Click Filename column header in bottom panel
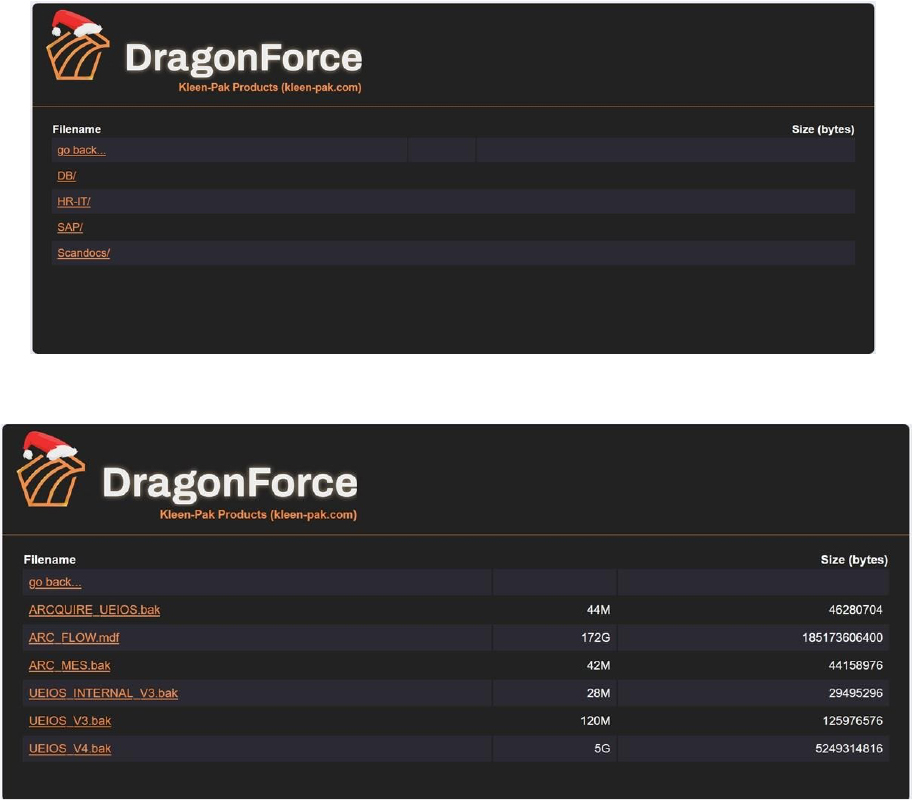Screen dimensions: 913x800 coord(49,560)
